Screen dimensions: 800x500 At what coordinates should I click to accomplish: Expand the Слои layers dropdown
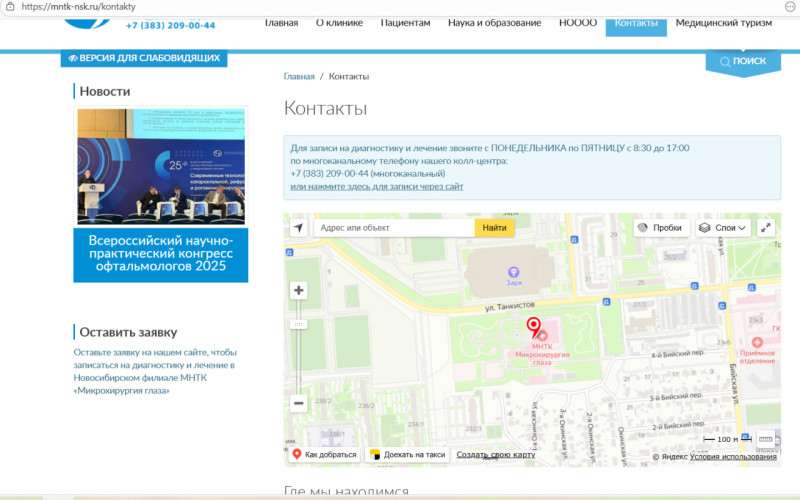[x=723, y=228]
